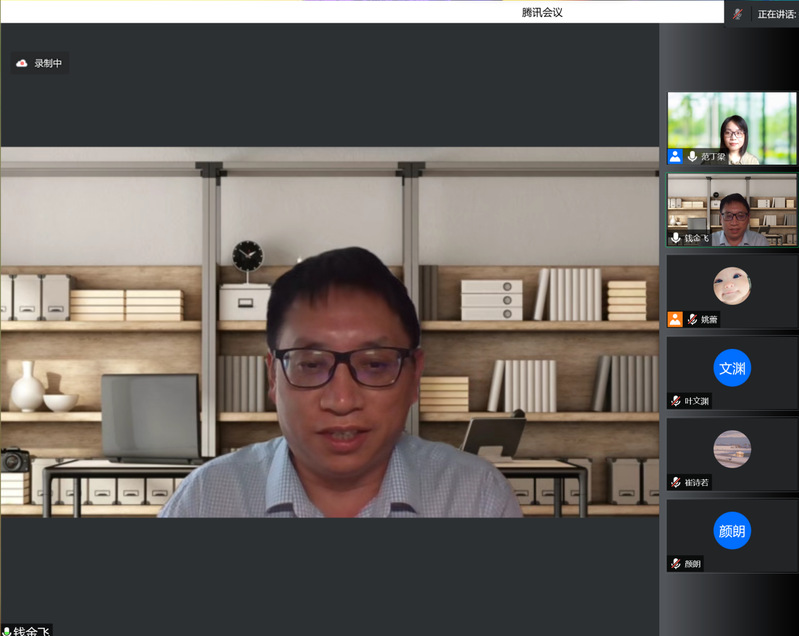Click the microphone icon on 范丁梁's tile

point(691,156)
